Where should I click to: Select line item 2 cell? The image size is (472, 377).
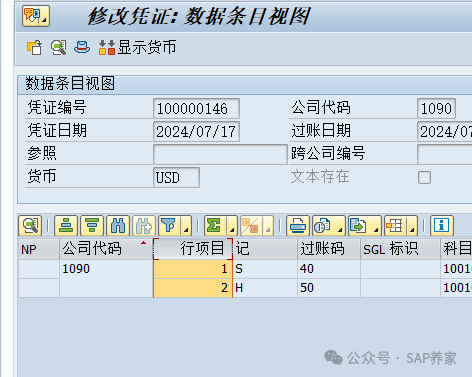pos(193,288)
